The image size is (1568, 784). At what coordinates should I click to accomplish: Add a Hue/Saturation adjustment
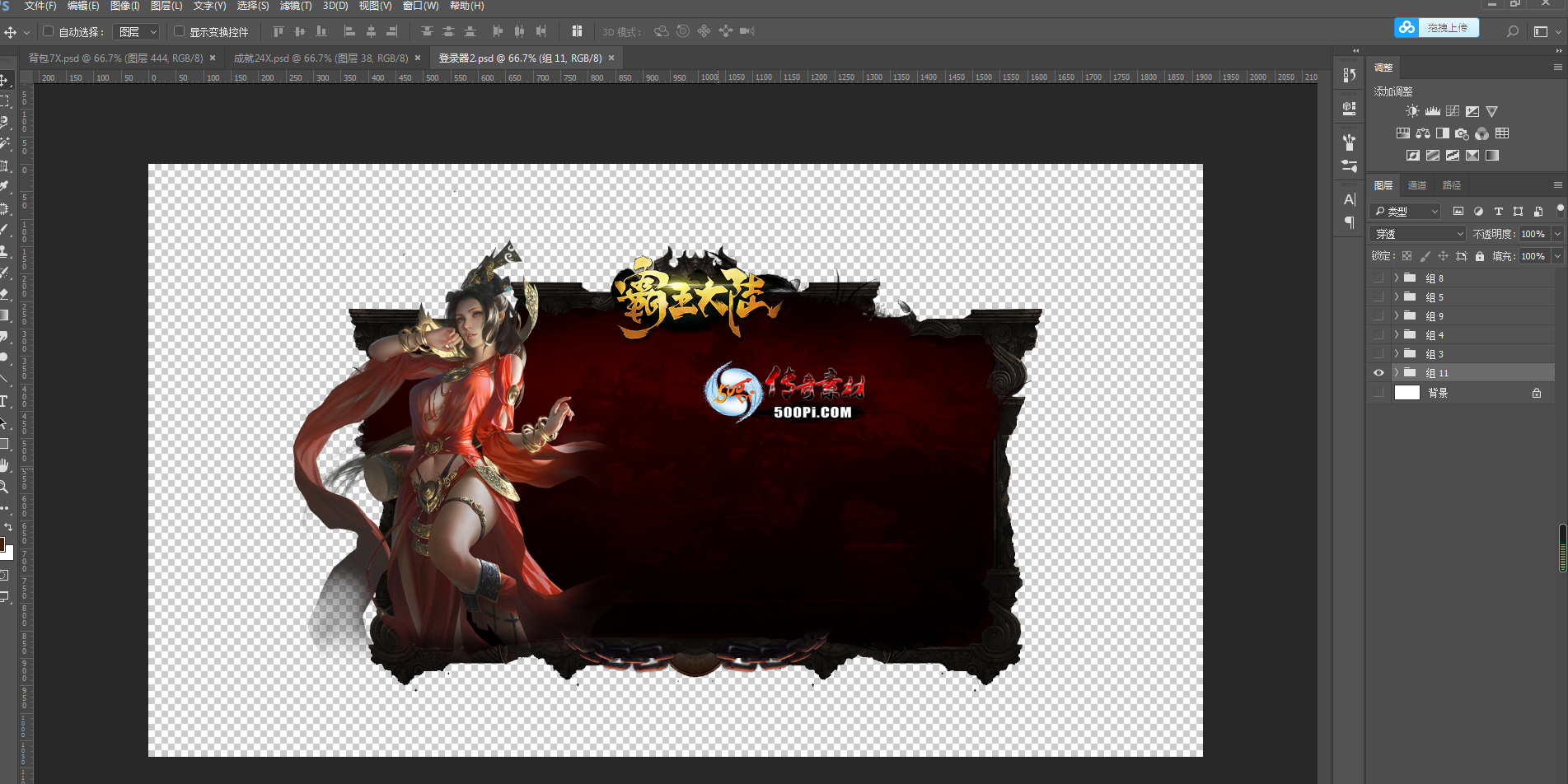(1402, 133)
